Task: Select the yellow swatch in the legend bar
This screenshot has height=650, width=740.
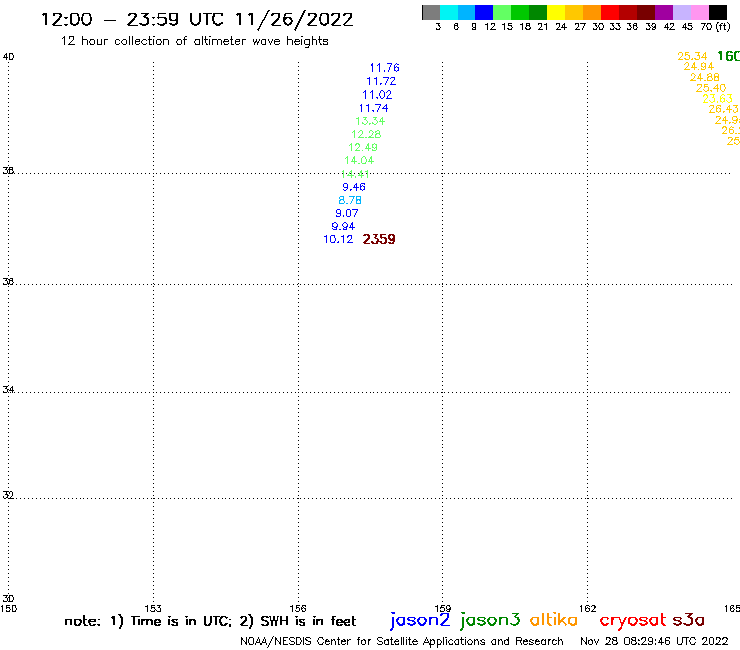Action: pos(556,12)
